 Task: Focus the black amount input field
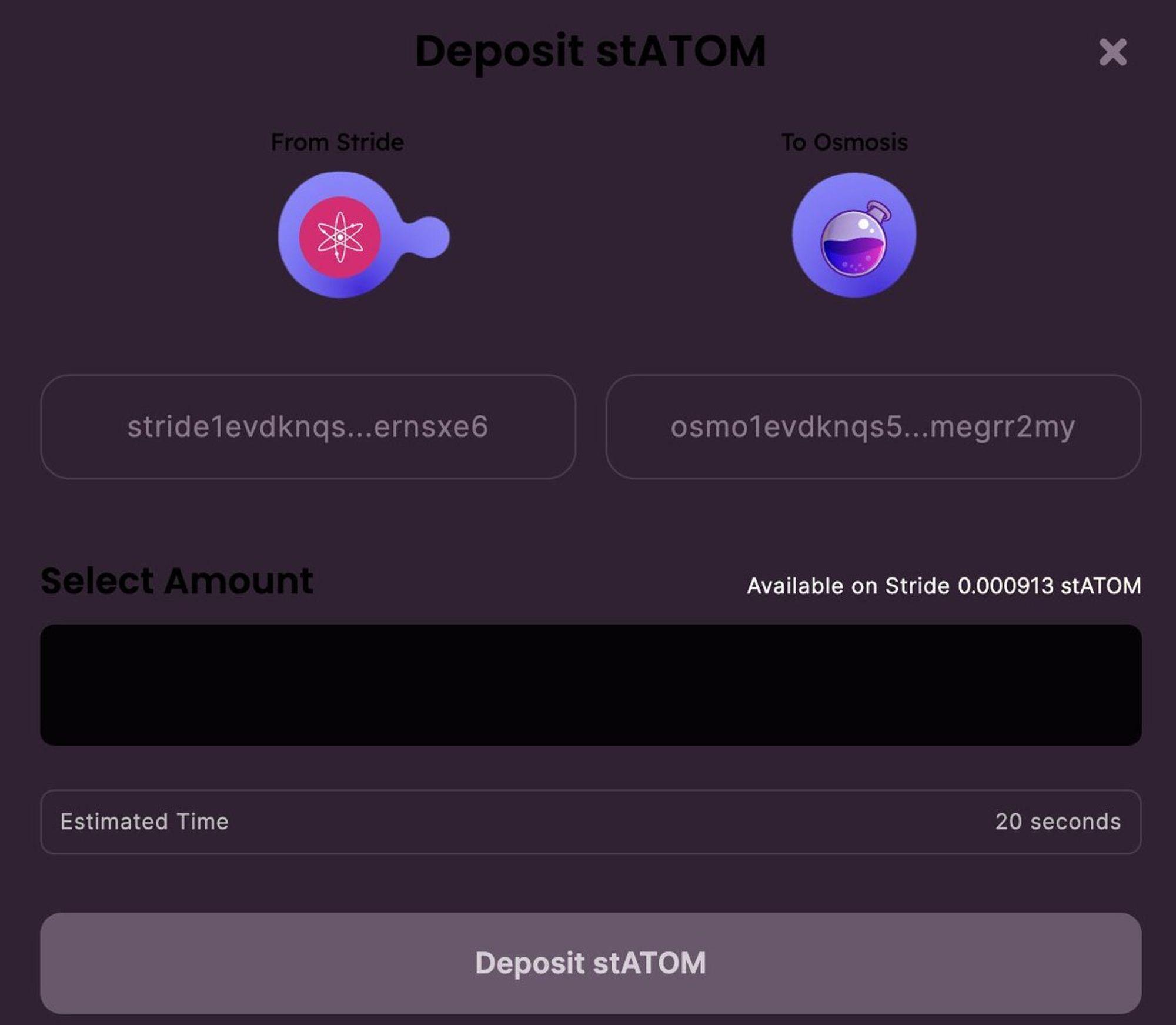[590, 685]
